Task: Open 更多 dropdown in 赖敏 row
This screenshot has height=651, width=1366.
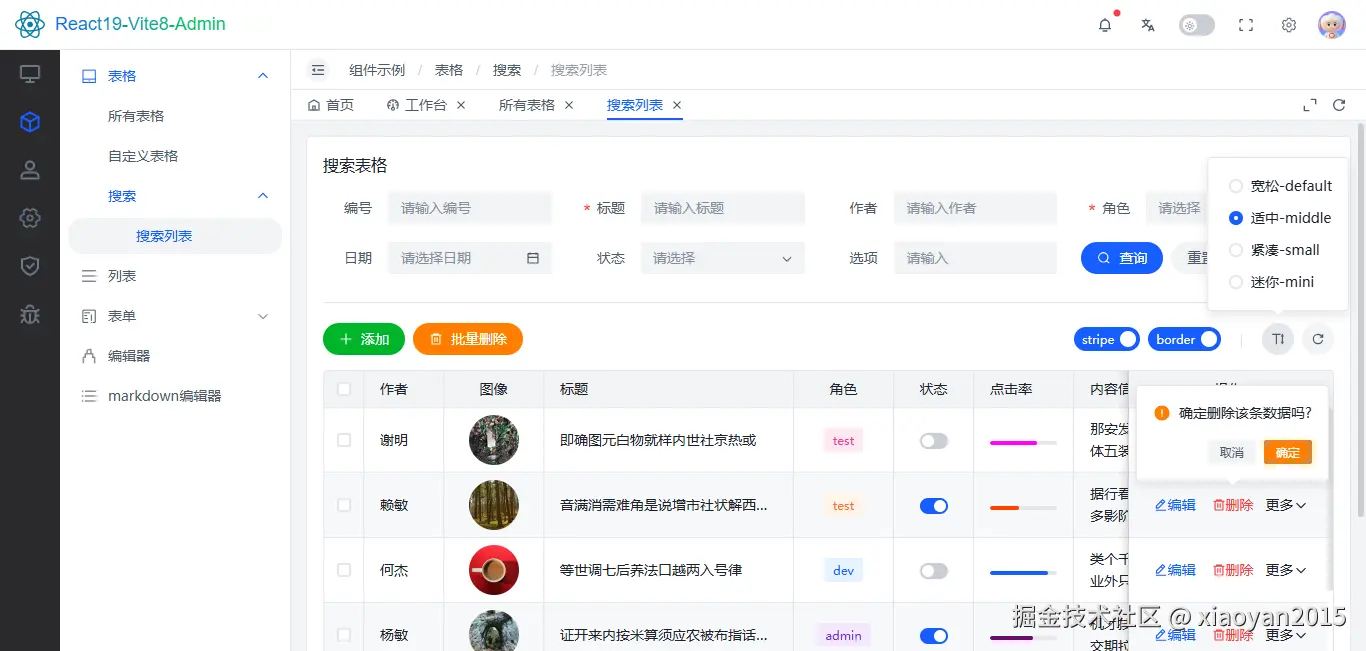Action: [1286, 505]
